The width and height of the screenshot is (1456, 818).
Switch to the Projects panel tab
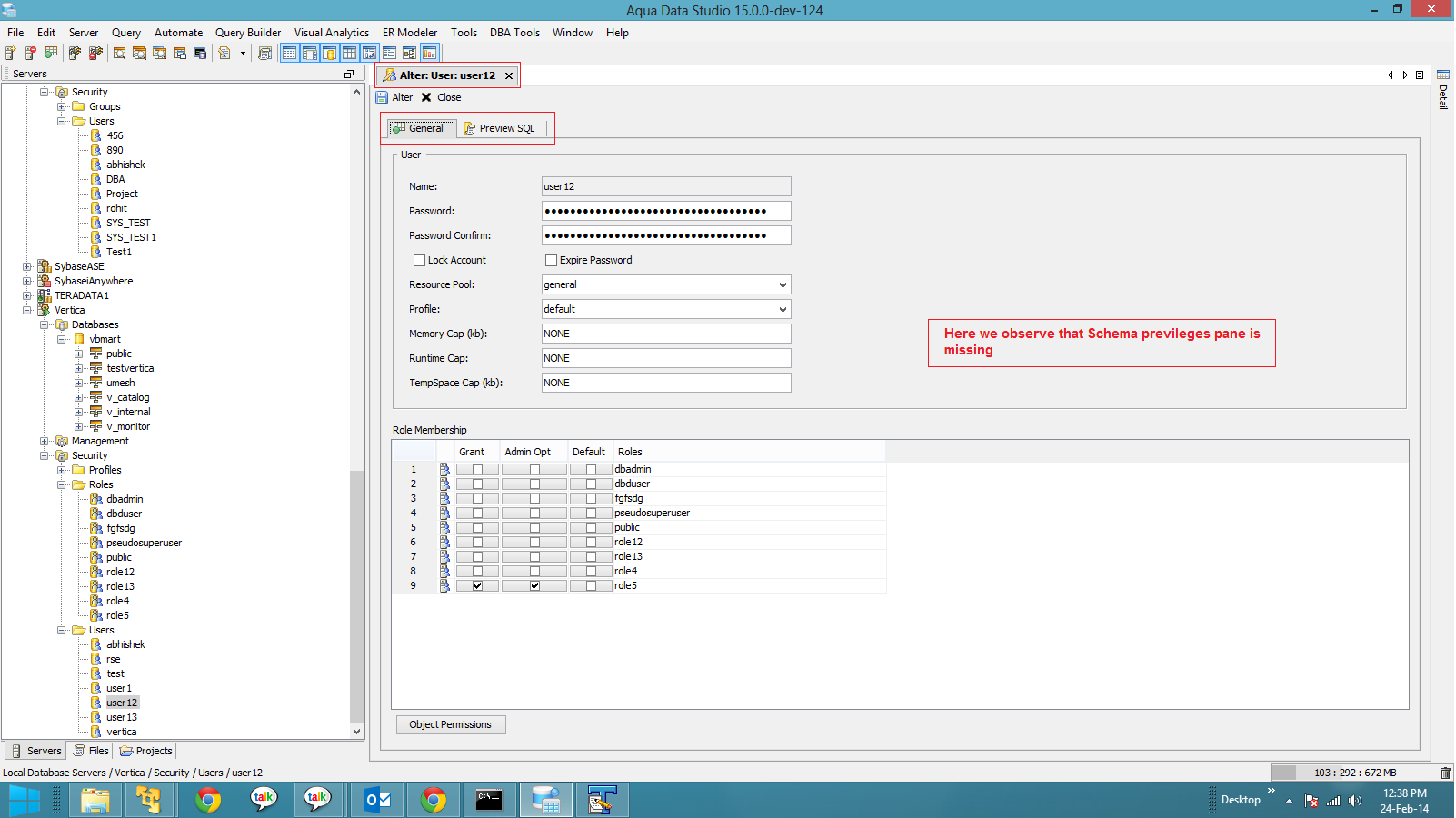point(145,751)
